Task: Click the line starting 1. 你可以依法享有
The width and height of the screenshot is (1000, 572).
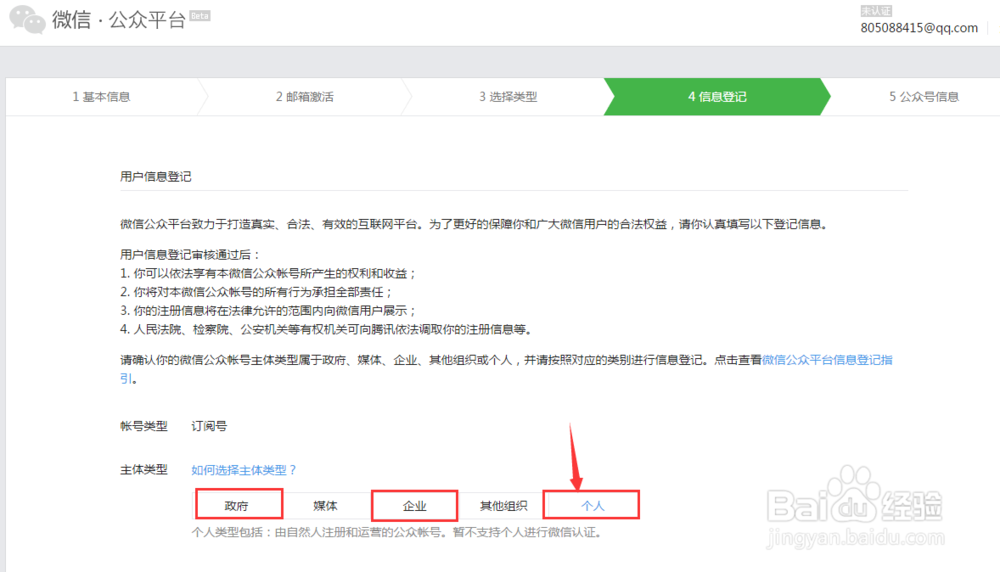Action: [x=268, y=273]
